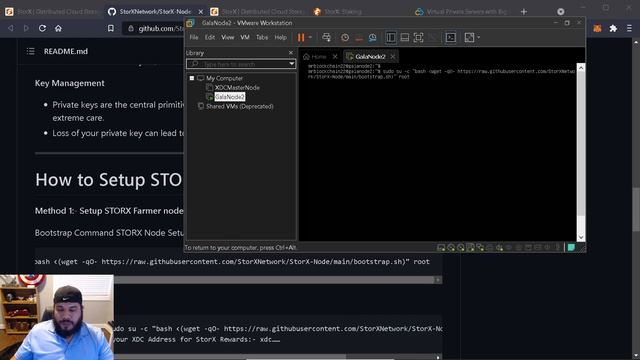Open the VMware VM menu
This screenshot has height=360, width=640.
pos(245,37)
